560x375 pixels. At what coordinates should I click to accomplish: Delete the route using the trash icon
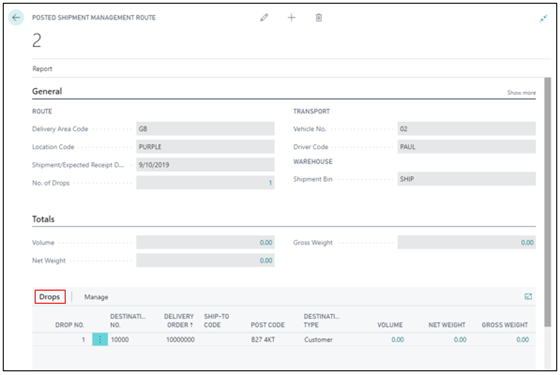(319, 18)
